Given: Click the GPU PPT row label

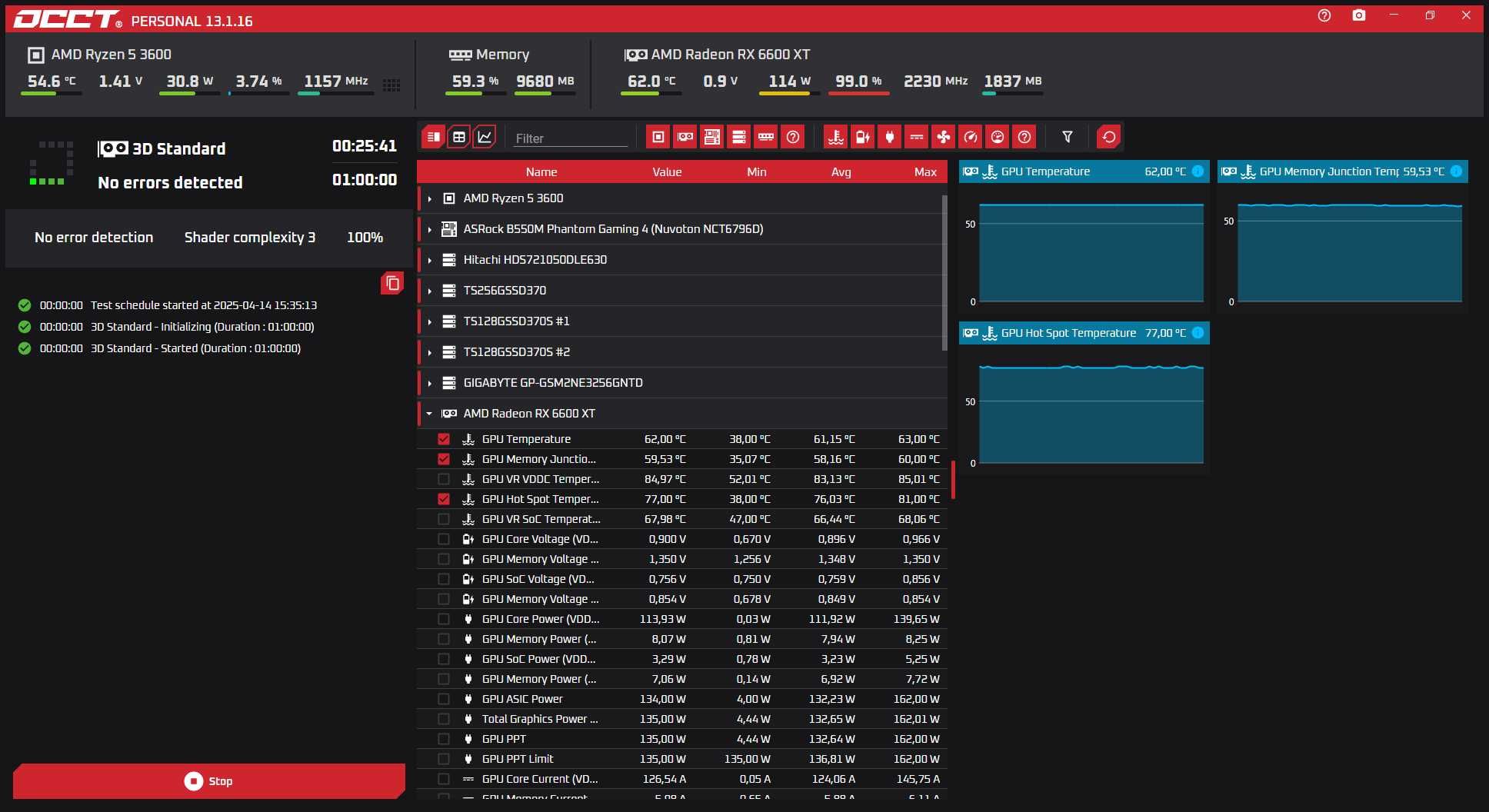Looking at the screenshot, I should click(x=504, y=739).
